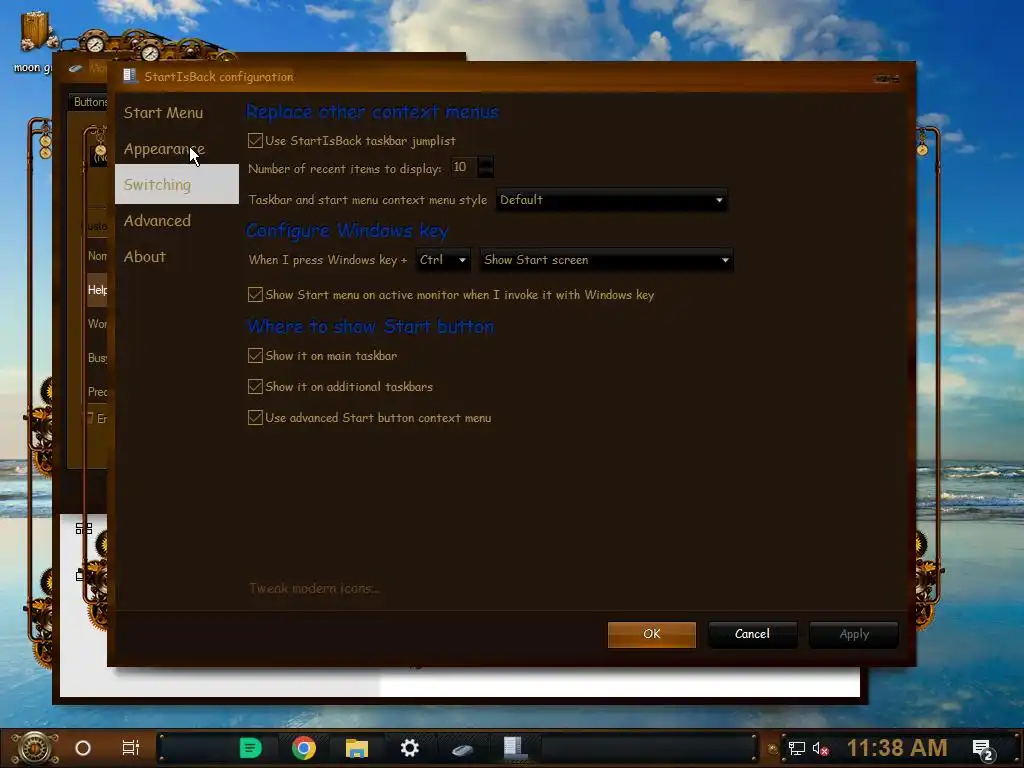
Task: Click When I press Windows key label
Action: point(328,260)
